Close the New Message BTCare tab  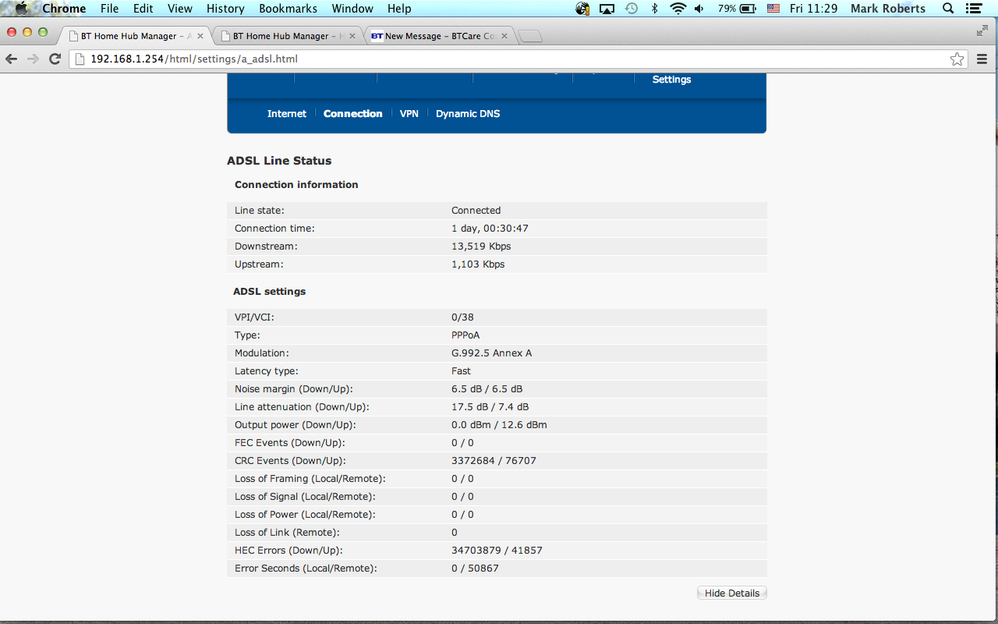click(504, 36)
